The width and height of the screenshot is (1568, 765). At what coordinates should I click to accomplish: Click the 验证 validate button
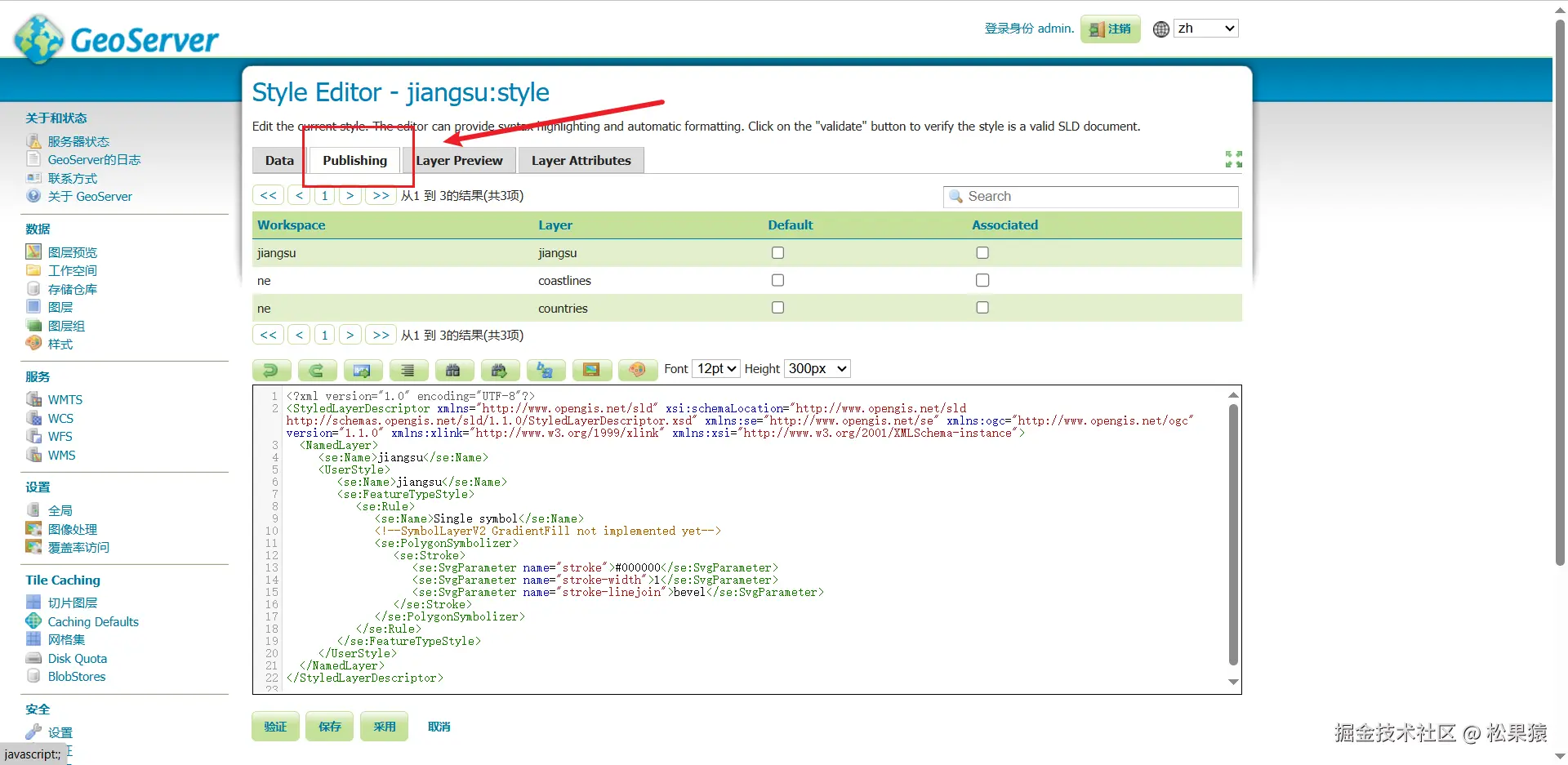[x=275, y=727]
